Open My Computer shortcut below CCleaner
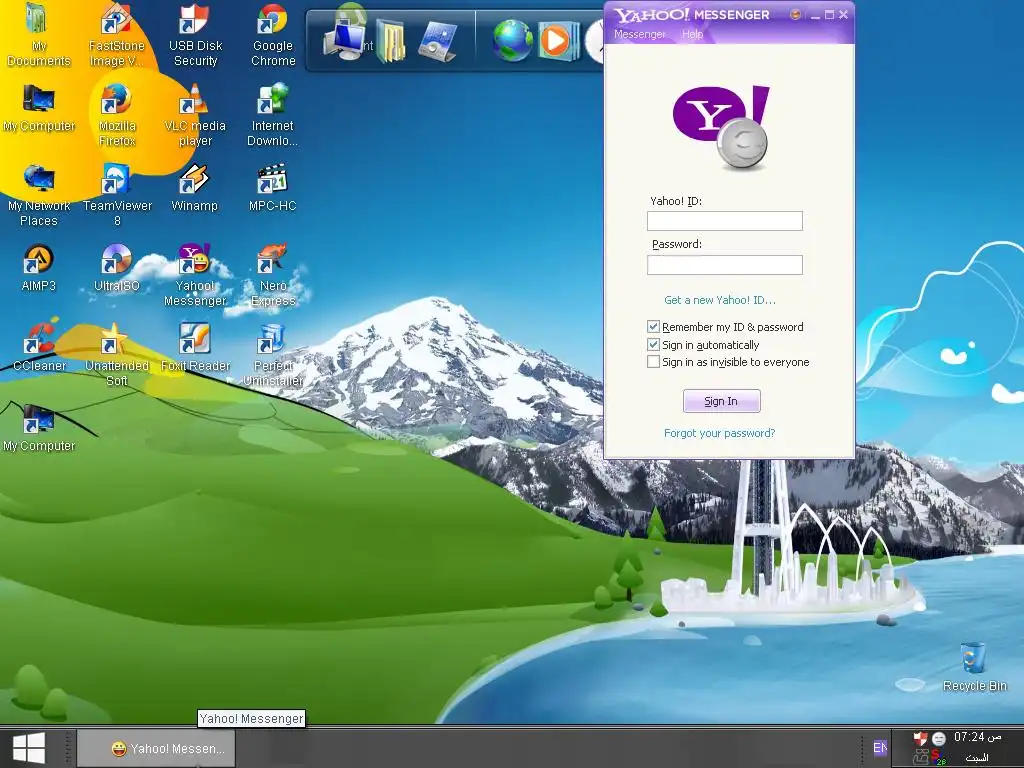 [x=39, y=428]
